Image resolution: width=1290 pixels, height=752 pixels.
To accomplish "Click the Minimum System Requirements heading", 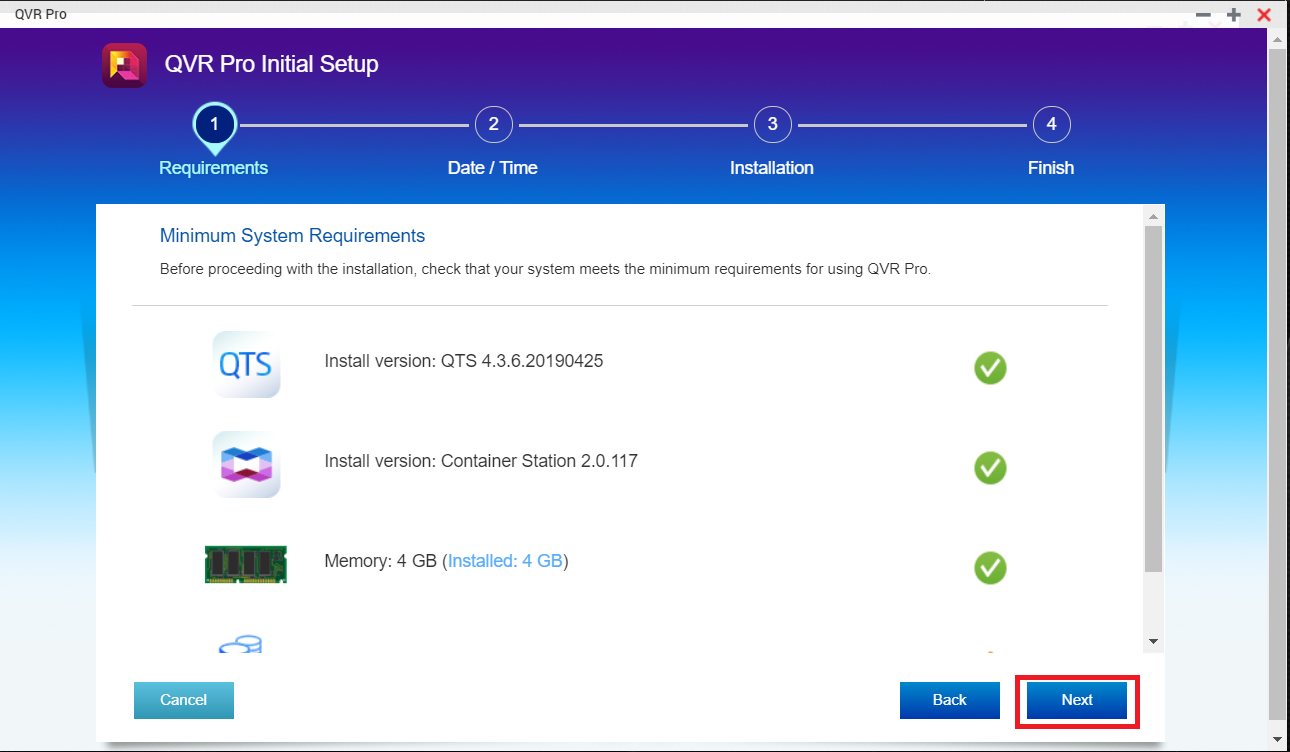I will [x=292, y=236].
